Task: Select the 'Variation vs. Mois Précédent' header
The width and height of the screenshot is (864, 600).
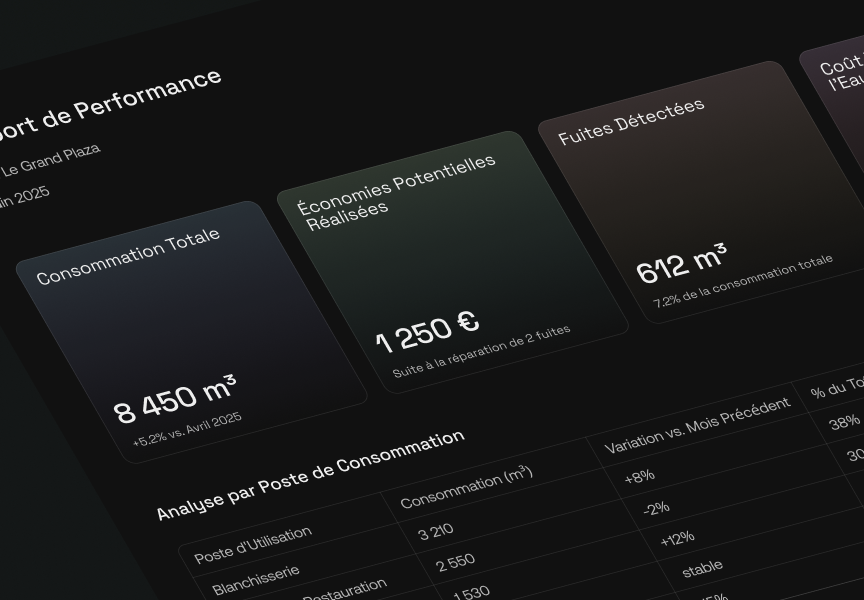Action: [x=698, y=425]
